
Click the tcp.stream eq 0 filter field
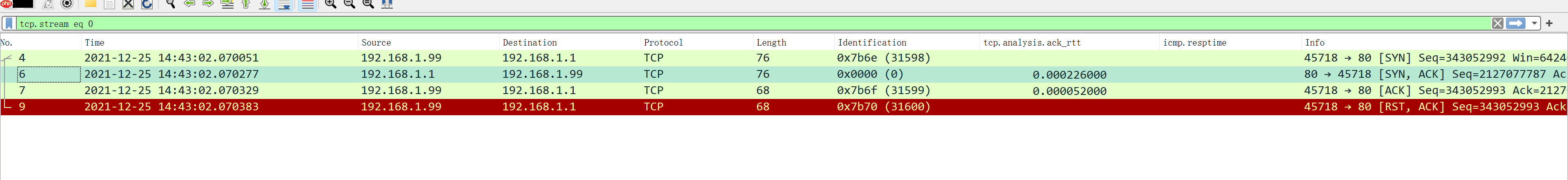(x=731, y=24)
